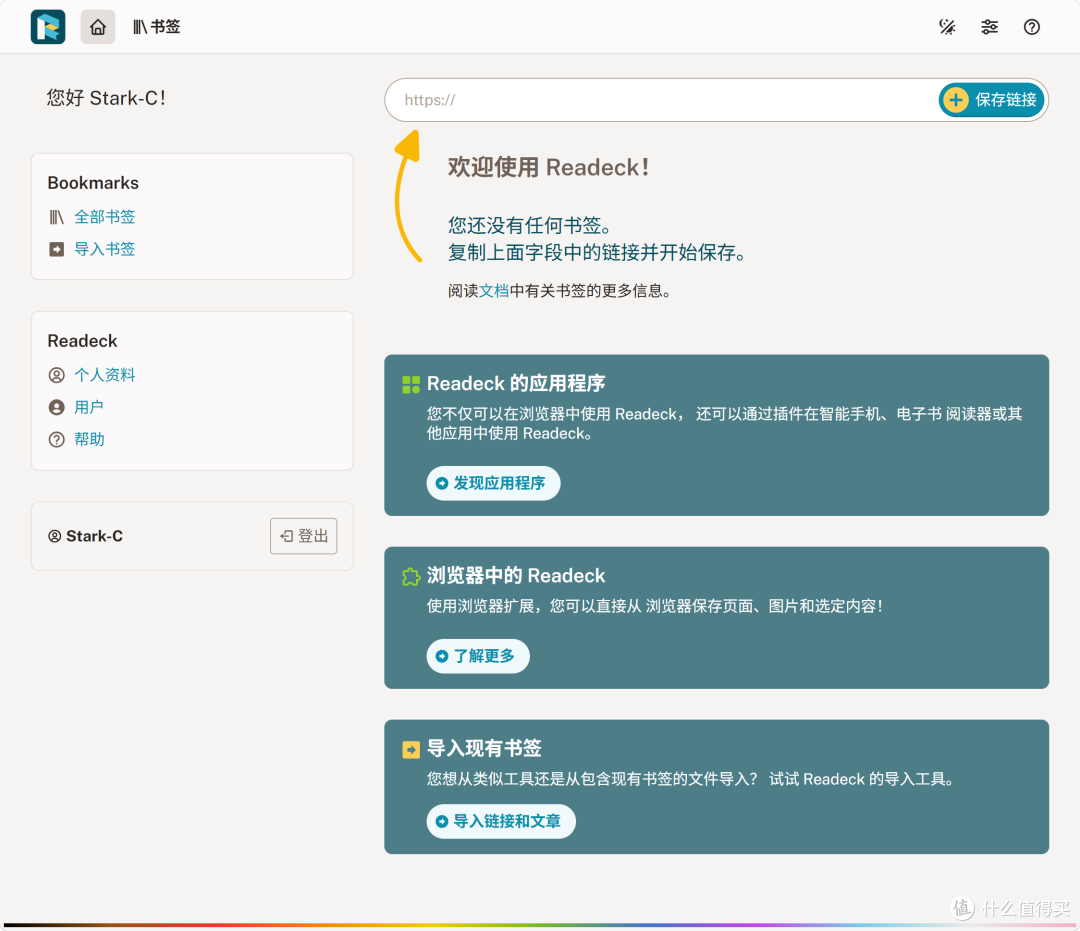The height and width of the screenshot is (931, 1080).
Task: Open 个人资料 profile link
Action: [x=105, y=375]
